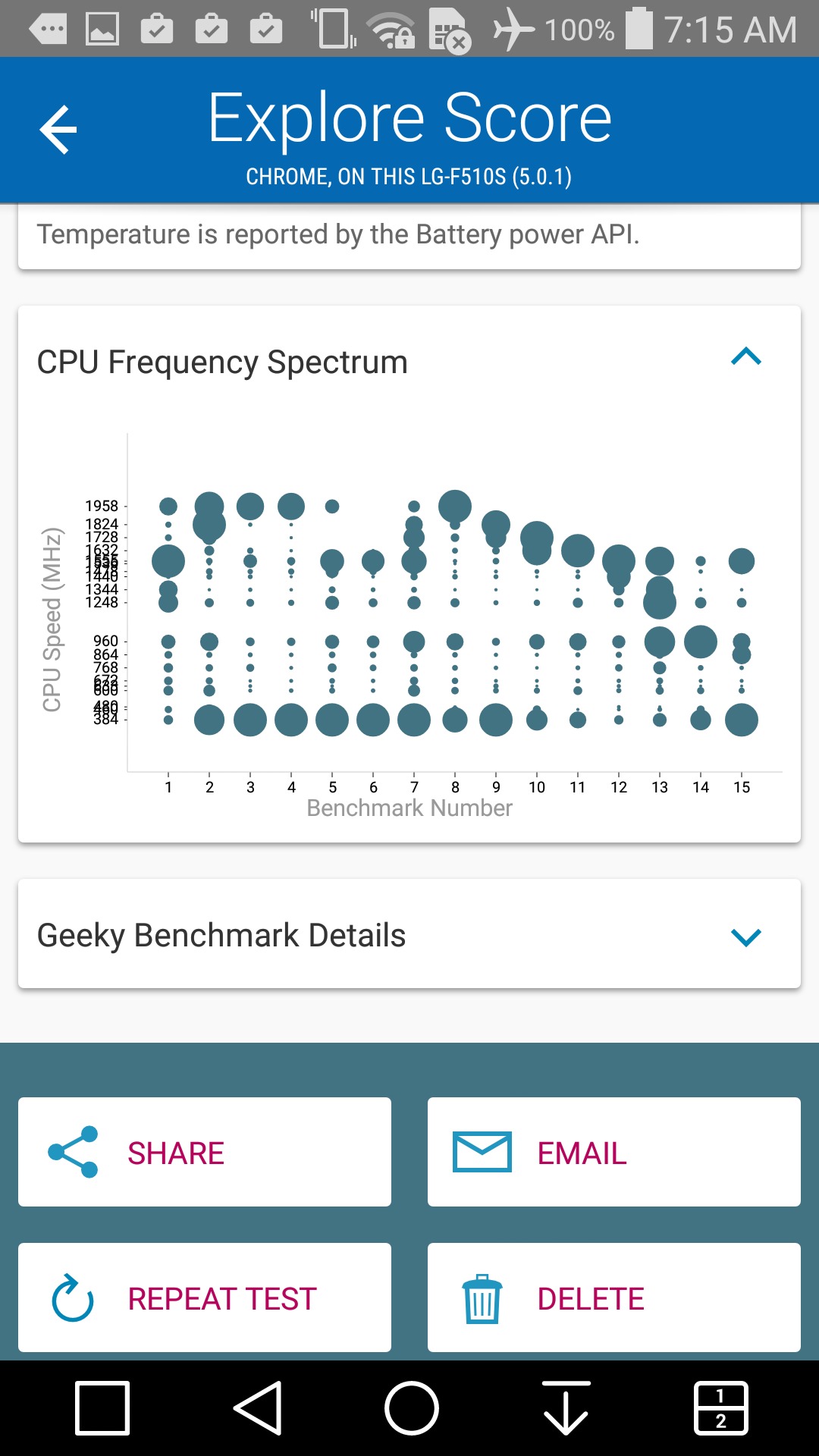Tap the CPU Frequency Spectrum heading
The width and height of the screenshot is (819, 1456).
(x=222, y=362)
